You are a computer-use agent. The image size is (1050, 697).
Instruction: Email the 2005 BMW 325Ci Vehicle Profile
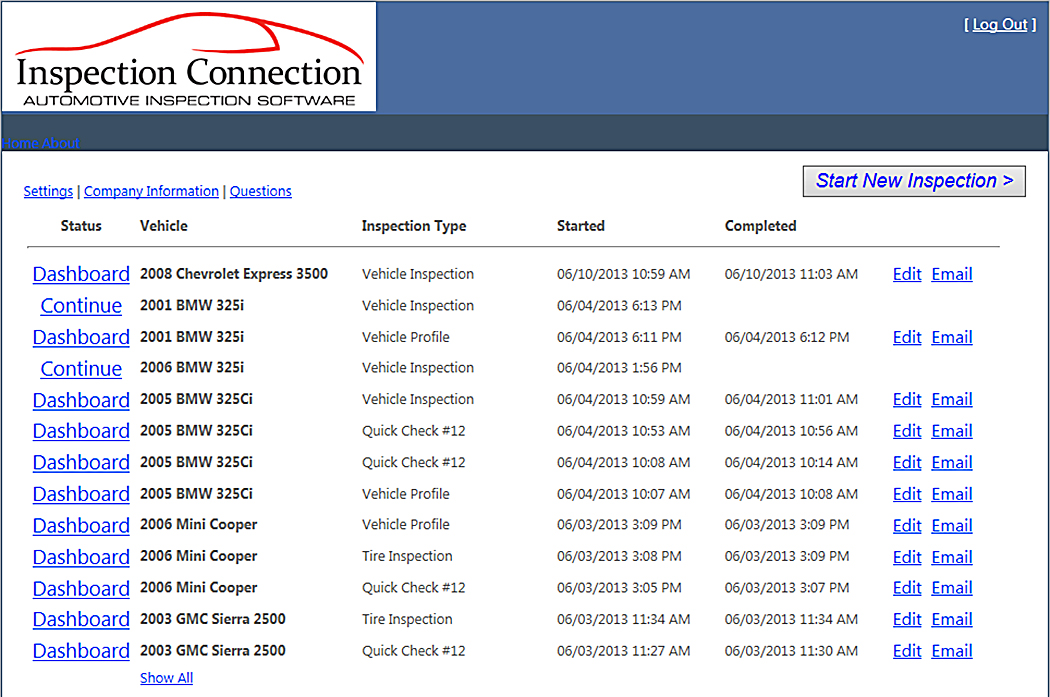pyautogui.click(x=952, y=494)
